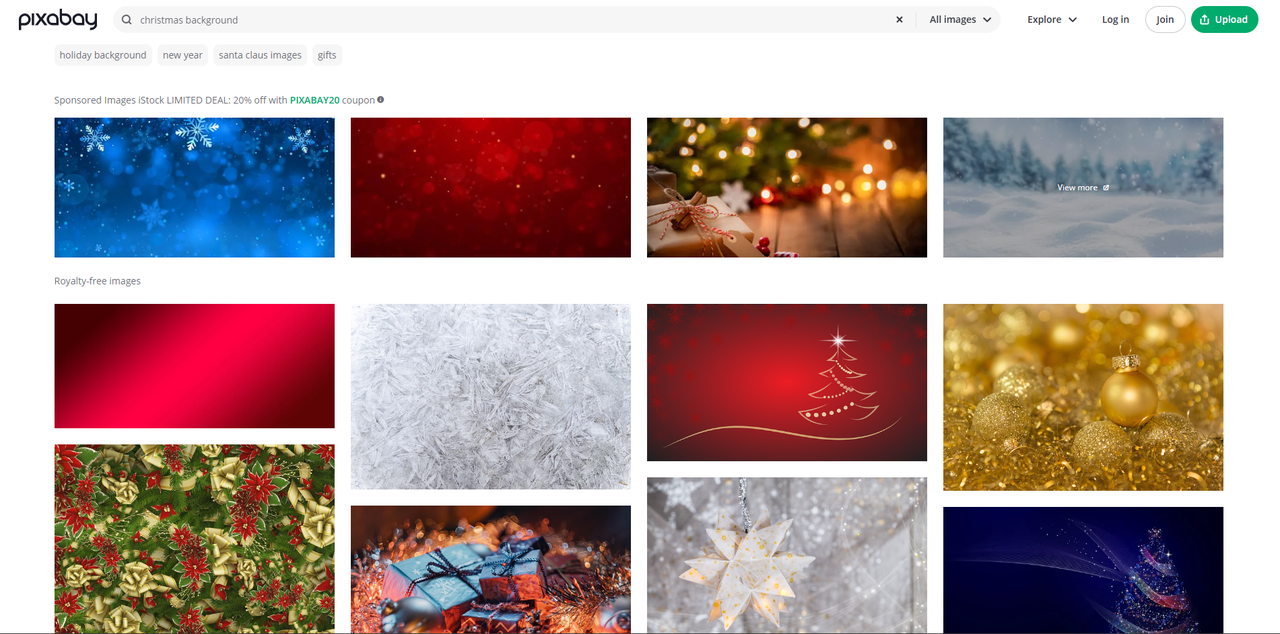
Task: Open the Pixabay logo home link
Action: [58, 20]
